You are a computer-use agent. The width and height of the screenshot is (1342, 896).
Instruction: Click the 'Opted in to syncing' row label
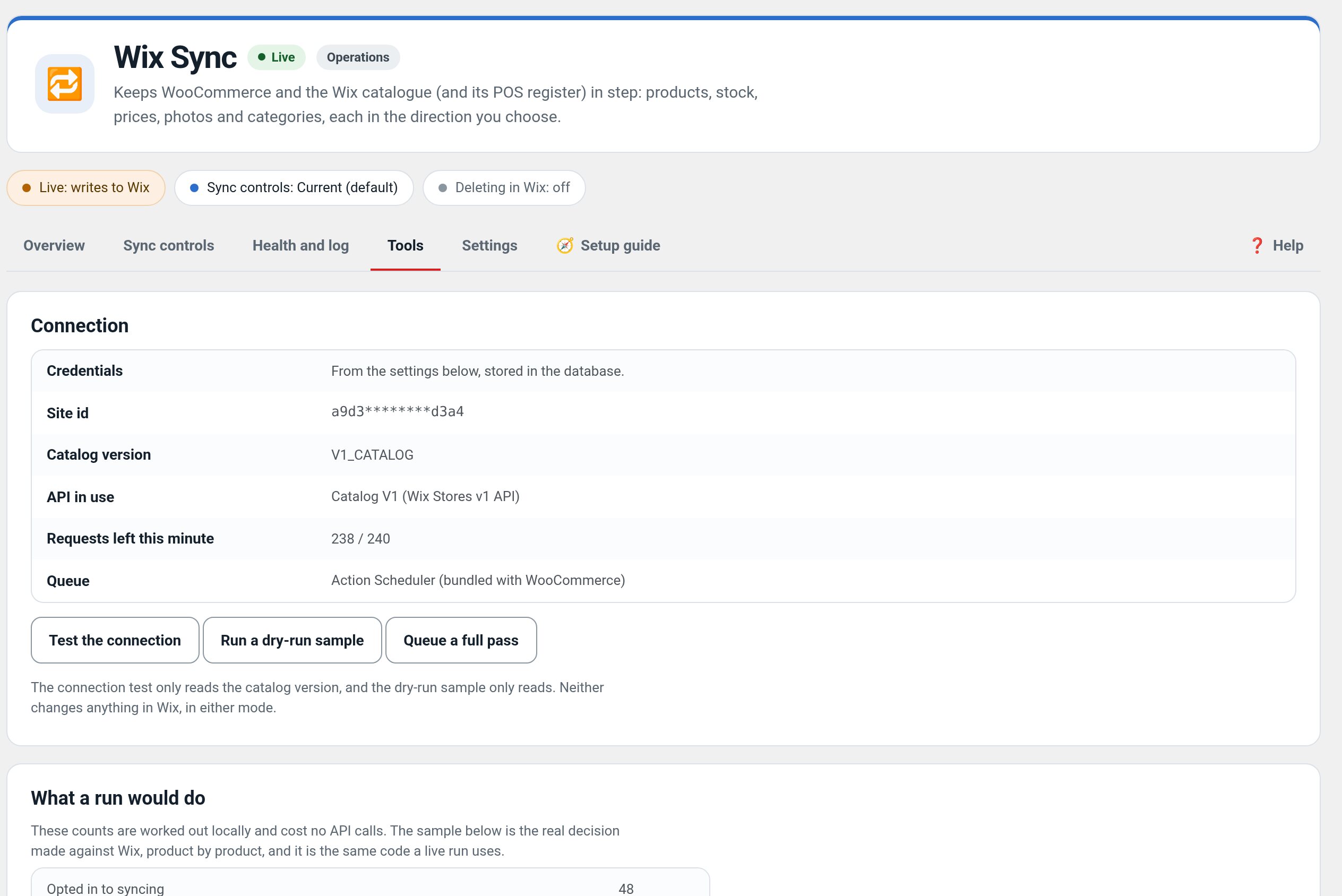[x=105, y=889]
